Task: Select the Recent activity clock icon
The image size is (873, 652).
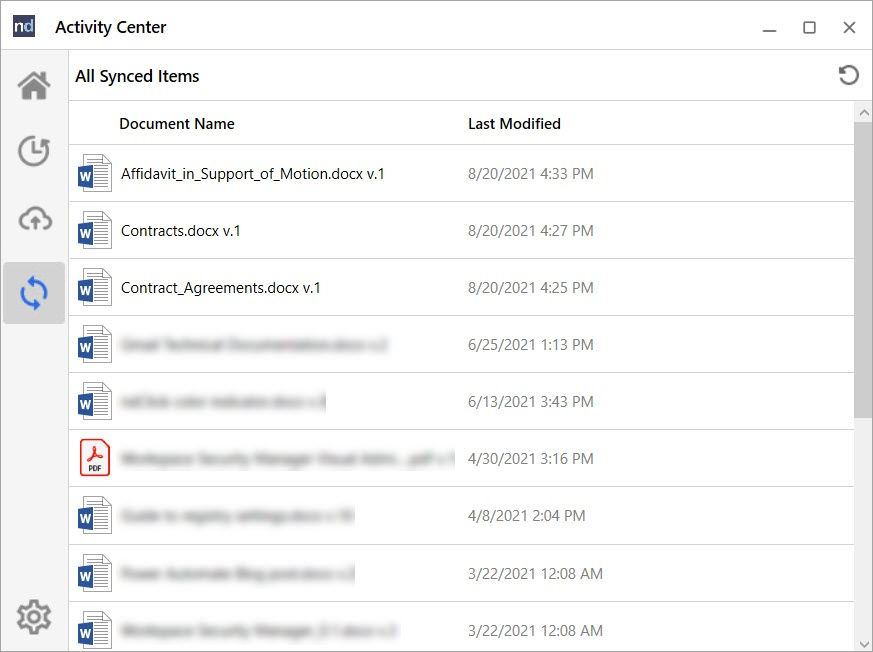Action: (x=33, y=152)
